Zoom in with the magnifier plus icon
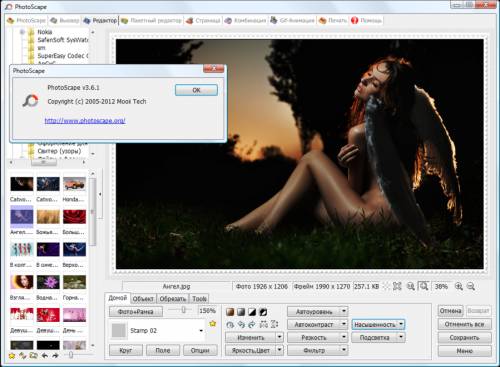The height and width of the screenshot is (367, 500). (459, 286)
